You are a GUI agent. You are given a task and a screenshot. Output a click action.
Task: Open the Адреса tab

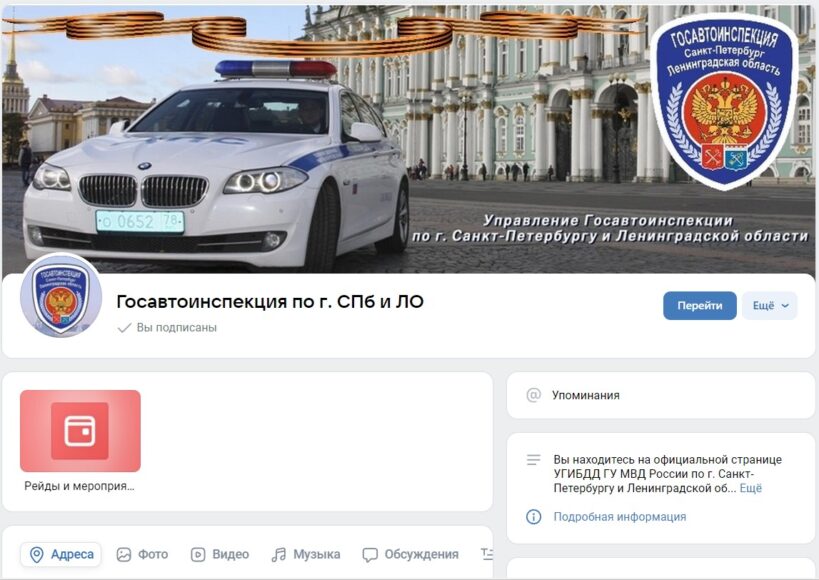tap(61, 554)
